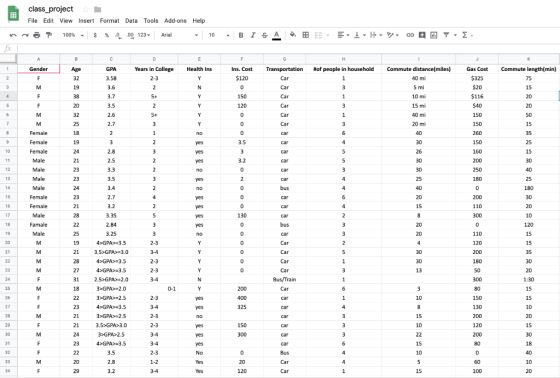560x378 pixels.
Task: Select column H header
Action: pos(344,59)
